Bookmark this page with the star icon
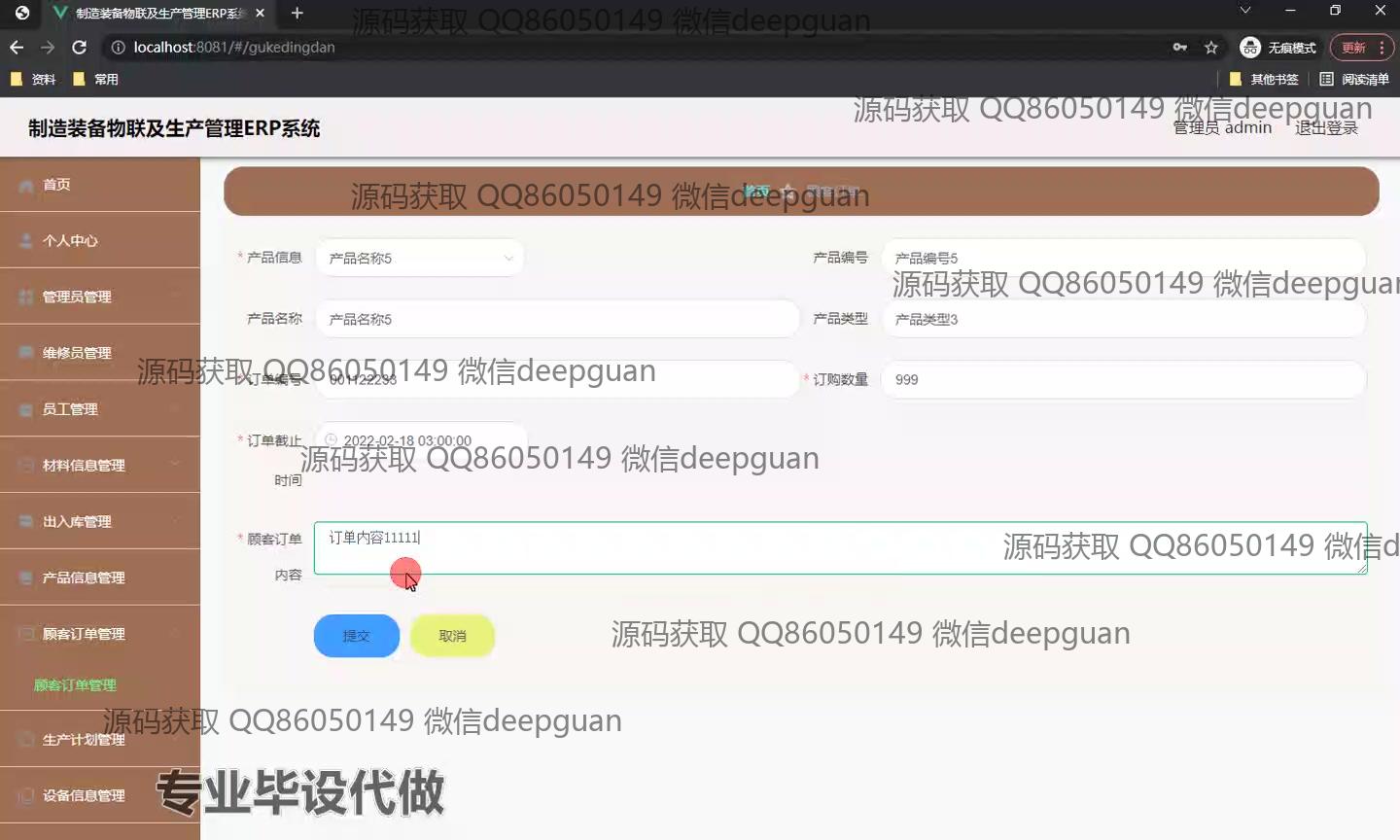This screenshot has height=840, width=1400. [1210, 47]
